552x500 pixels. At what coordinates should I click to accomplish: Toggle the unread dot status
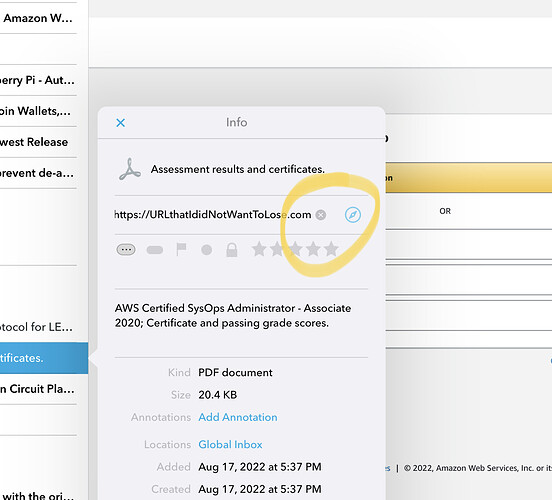click(x=207, y=250)
